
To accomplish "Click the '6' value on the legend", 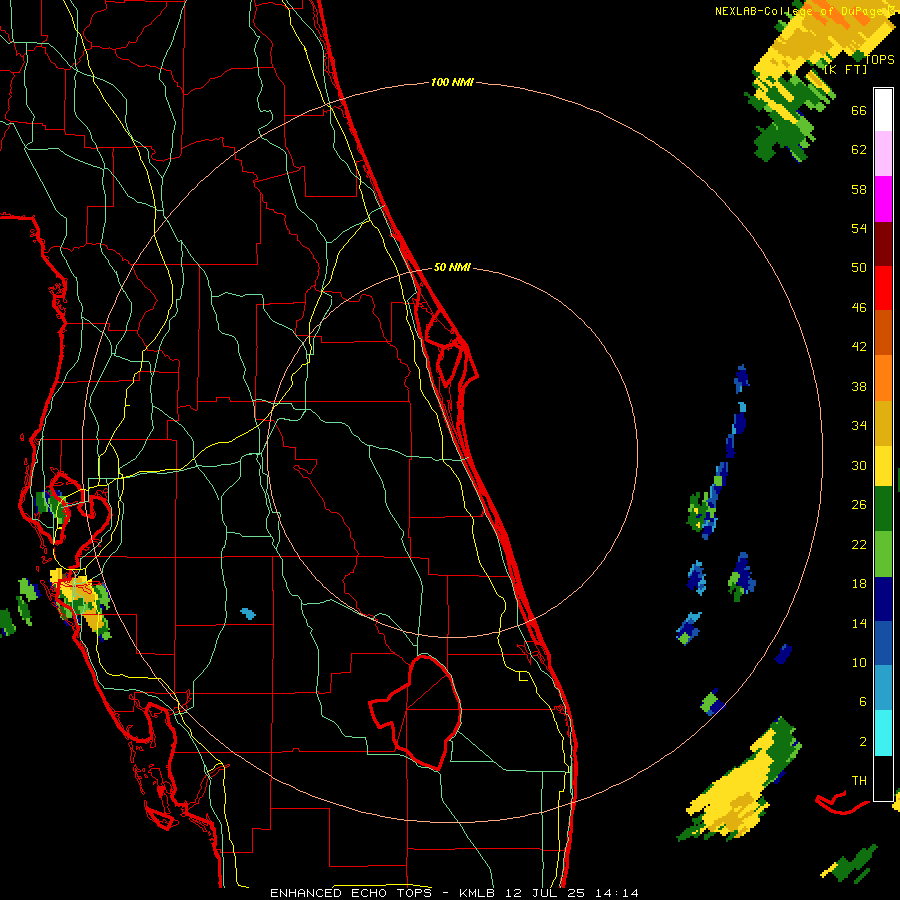I will click(x=863, y=702).
